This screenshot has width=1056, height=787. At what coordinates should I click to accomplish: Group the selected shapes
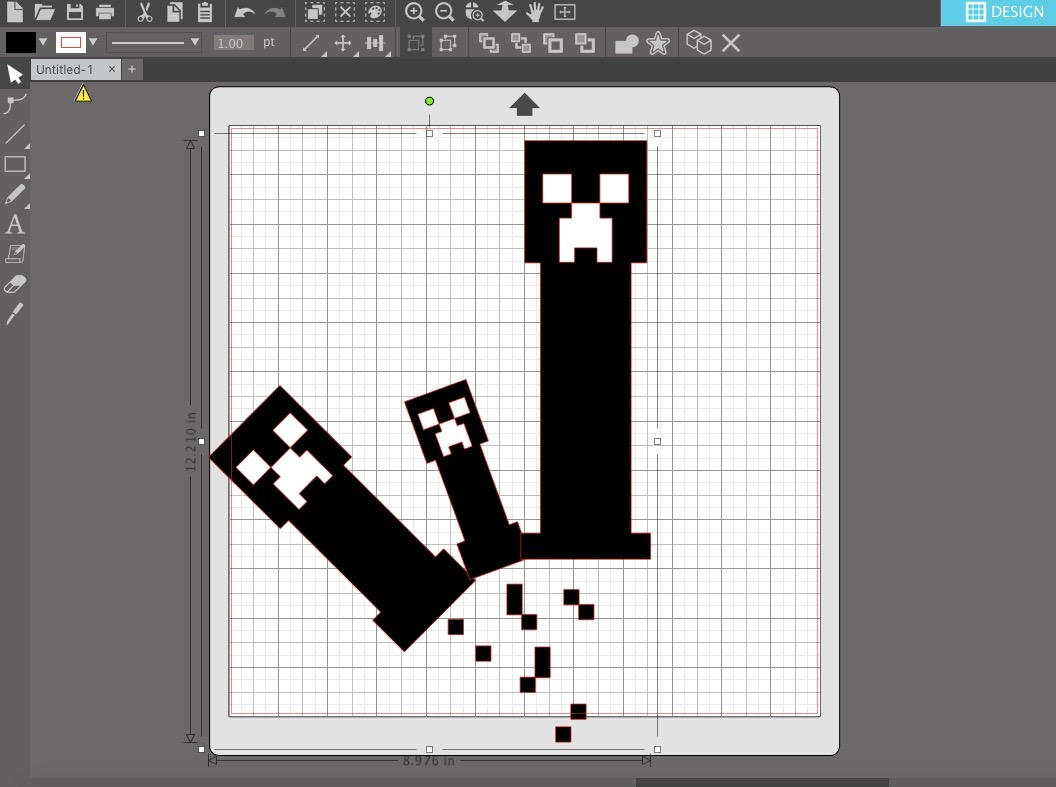coord(416,43)
